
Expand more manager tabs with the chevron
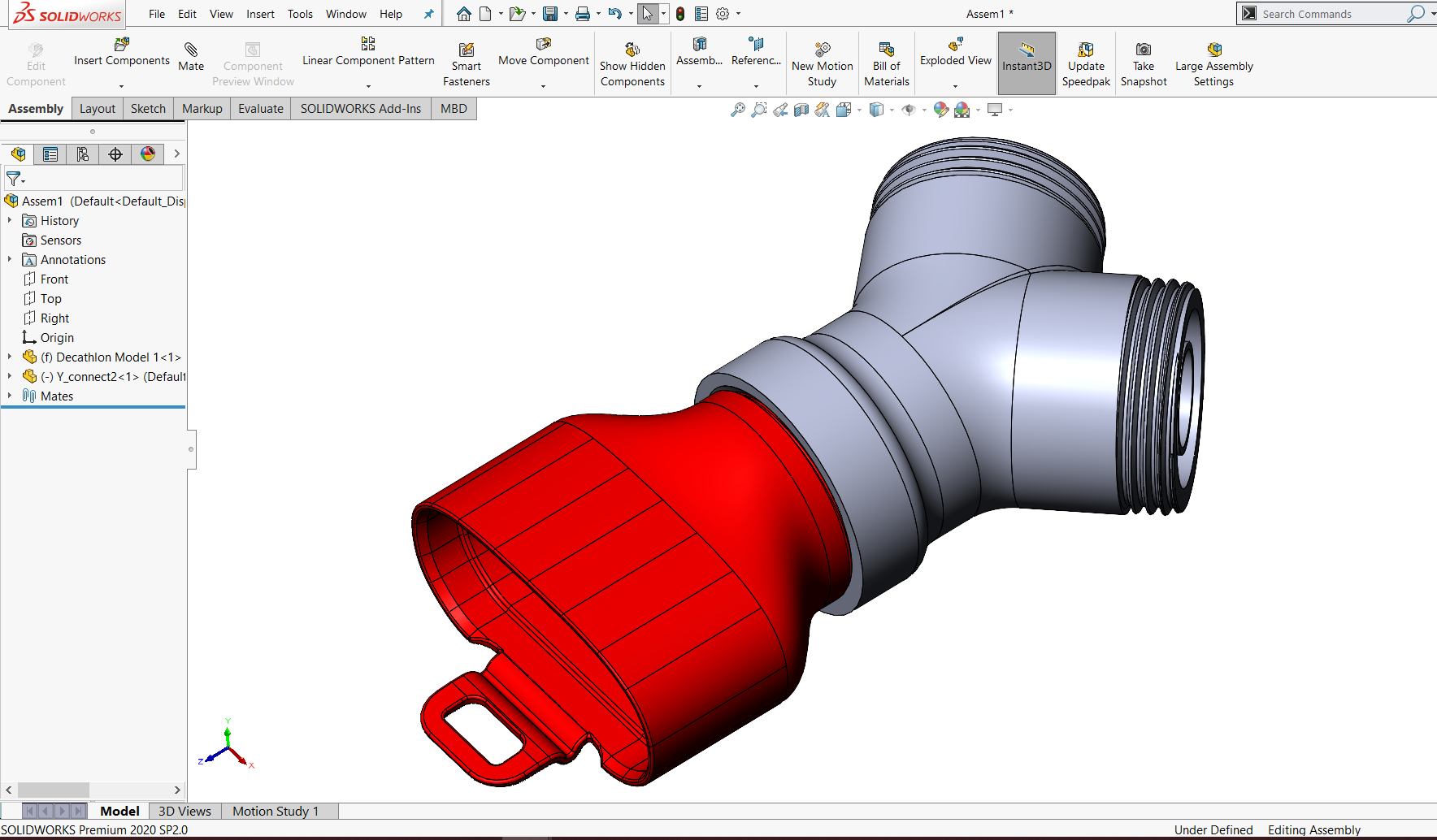(x=176, y=154)
